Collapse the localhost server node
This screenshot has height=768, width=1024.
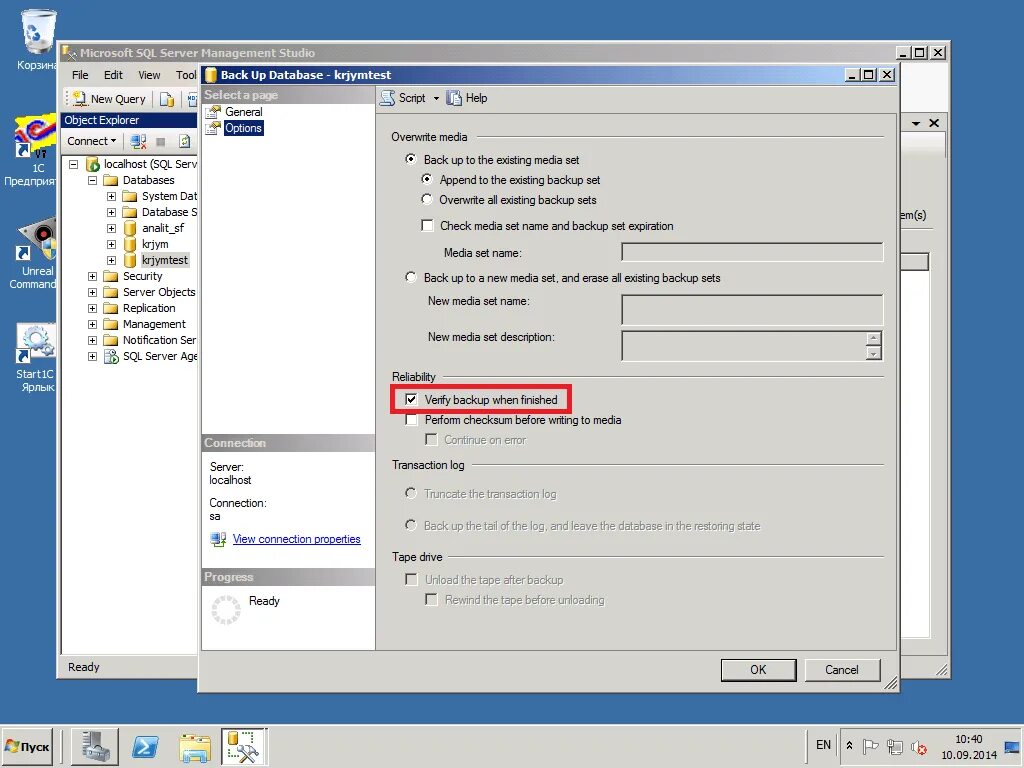pyautogui.click(x=73, y=165)
